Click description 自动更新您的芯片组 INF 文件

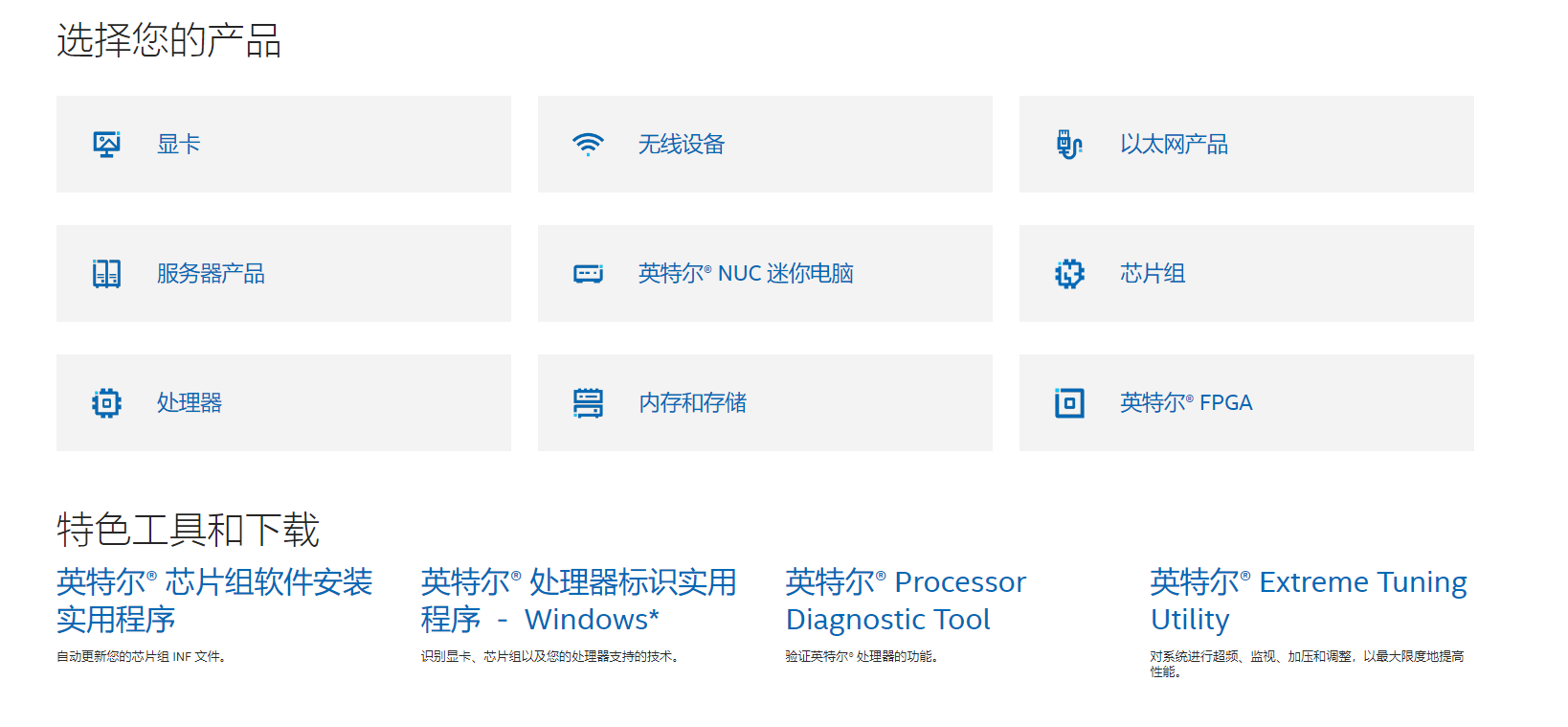142,657
